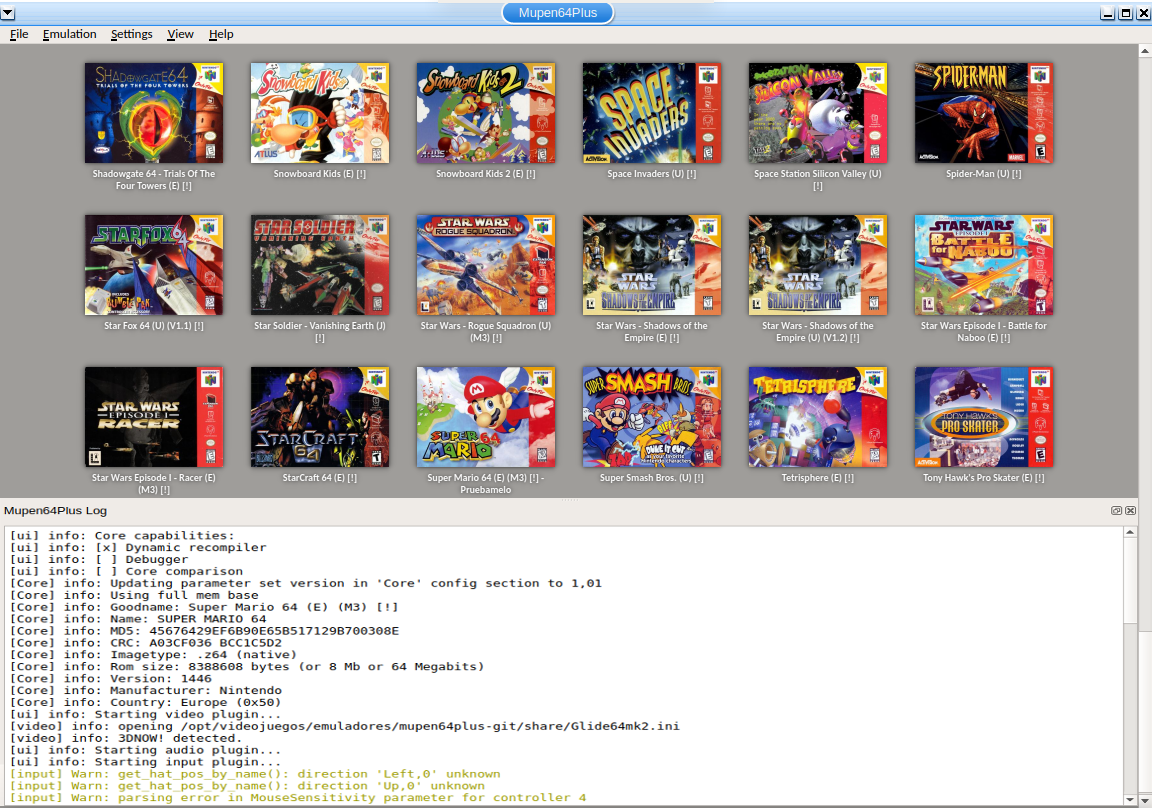Select the Super Mario 64 cover
This screenshot has width=1152, height=808.
tap(486, 416)
